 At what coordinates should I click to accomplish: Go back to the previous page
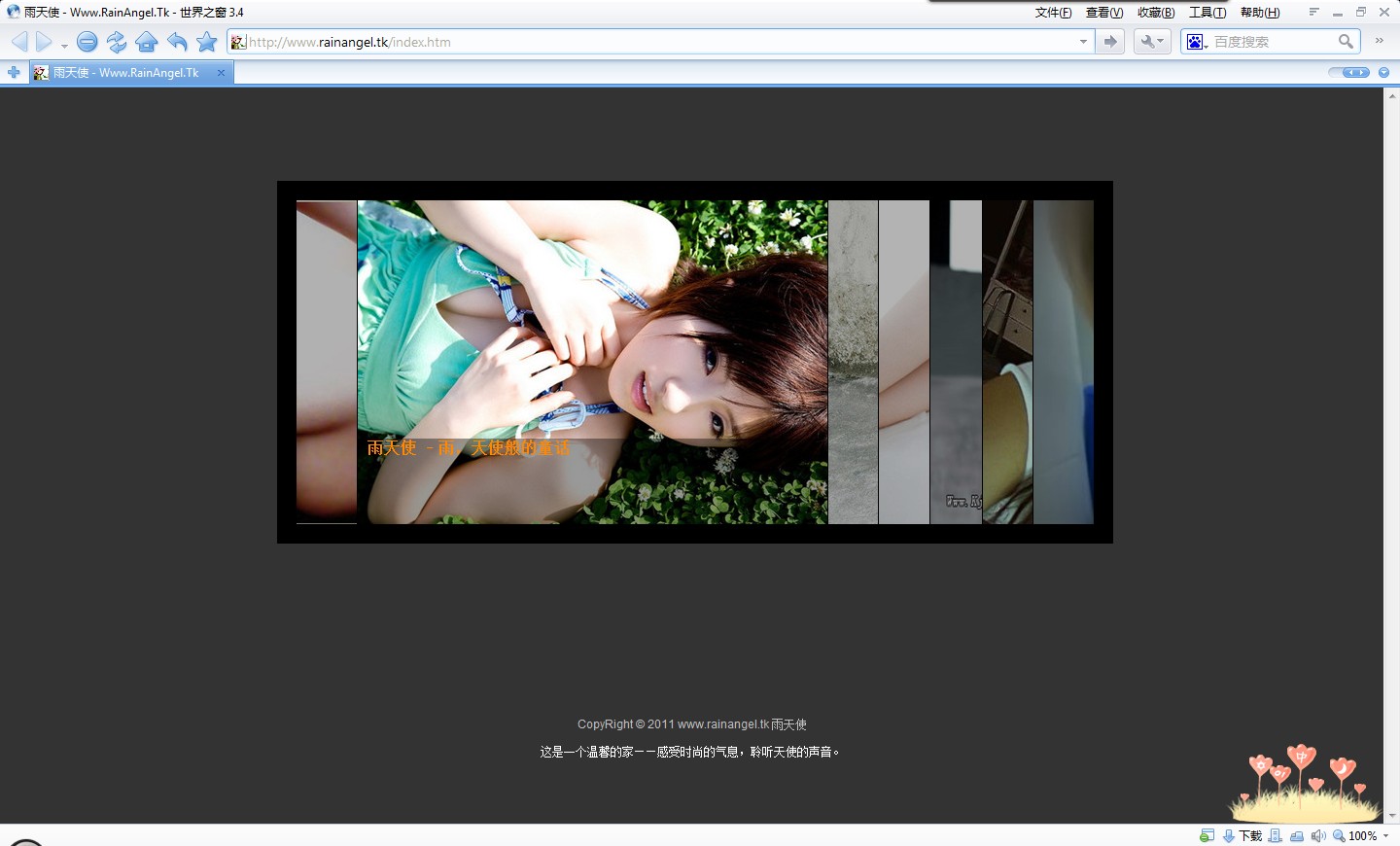pyautogui.click(x=18, y=41)
